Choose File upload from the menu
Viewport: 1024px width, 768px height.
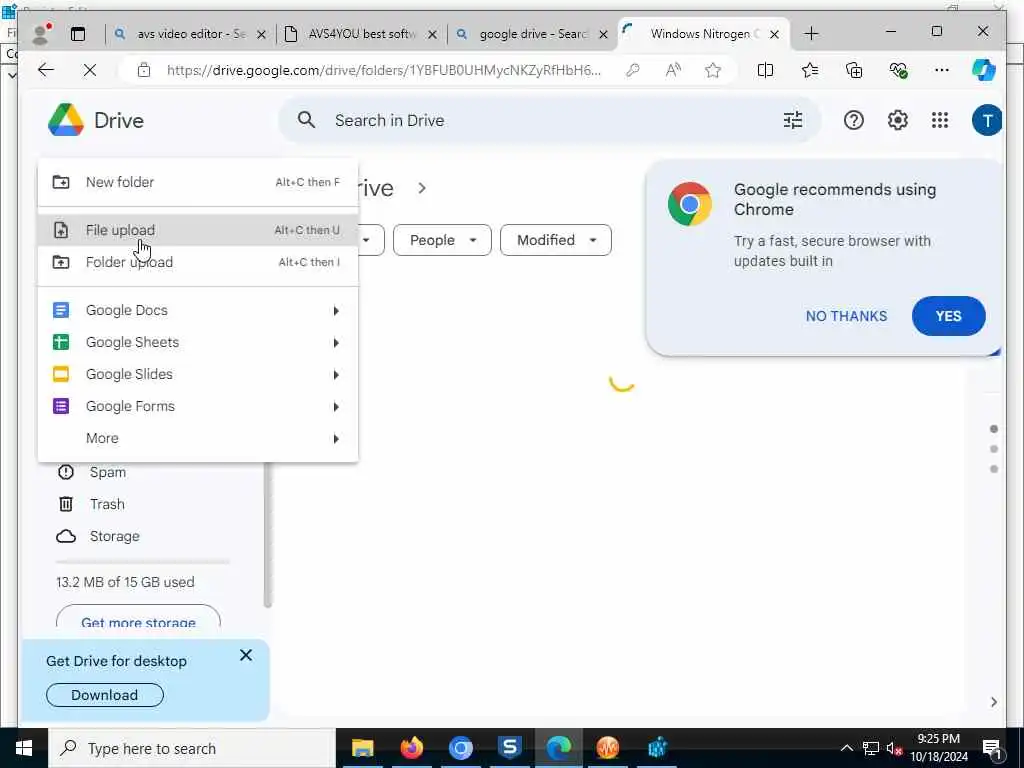pyautogui.click(x=198, y=230)
